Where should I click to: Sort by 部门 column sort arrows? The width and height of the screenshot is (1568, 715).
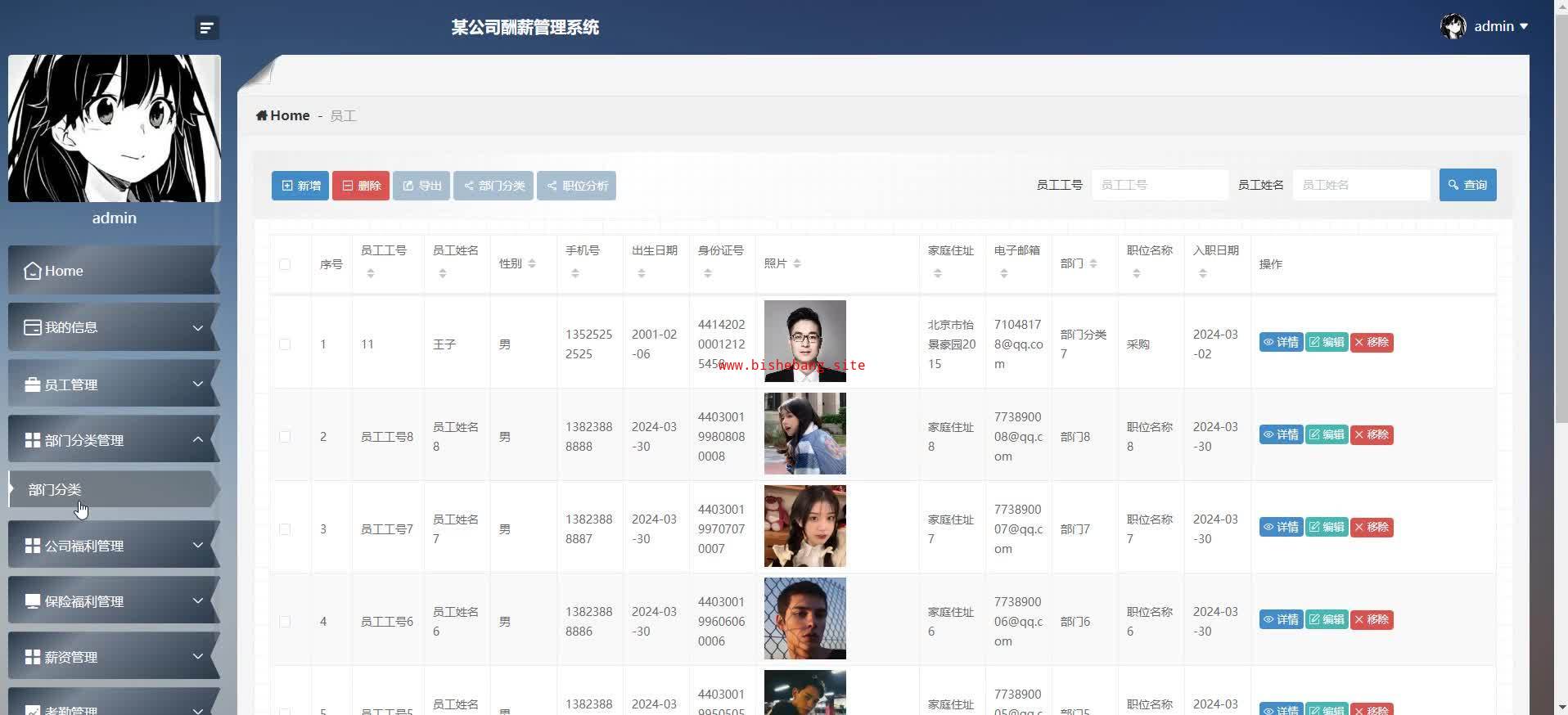click(1093, 263)
